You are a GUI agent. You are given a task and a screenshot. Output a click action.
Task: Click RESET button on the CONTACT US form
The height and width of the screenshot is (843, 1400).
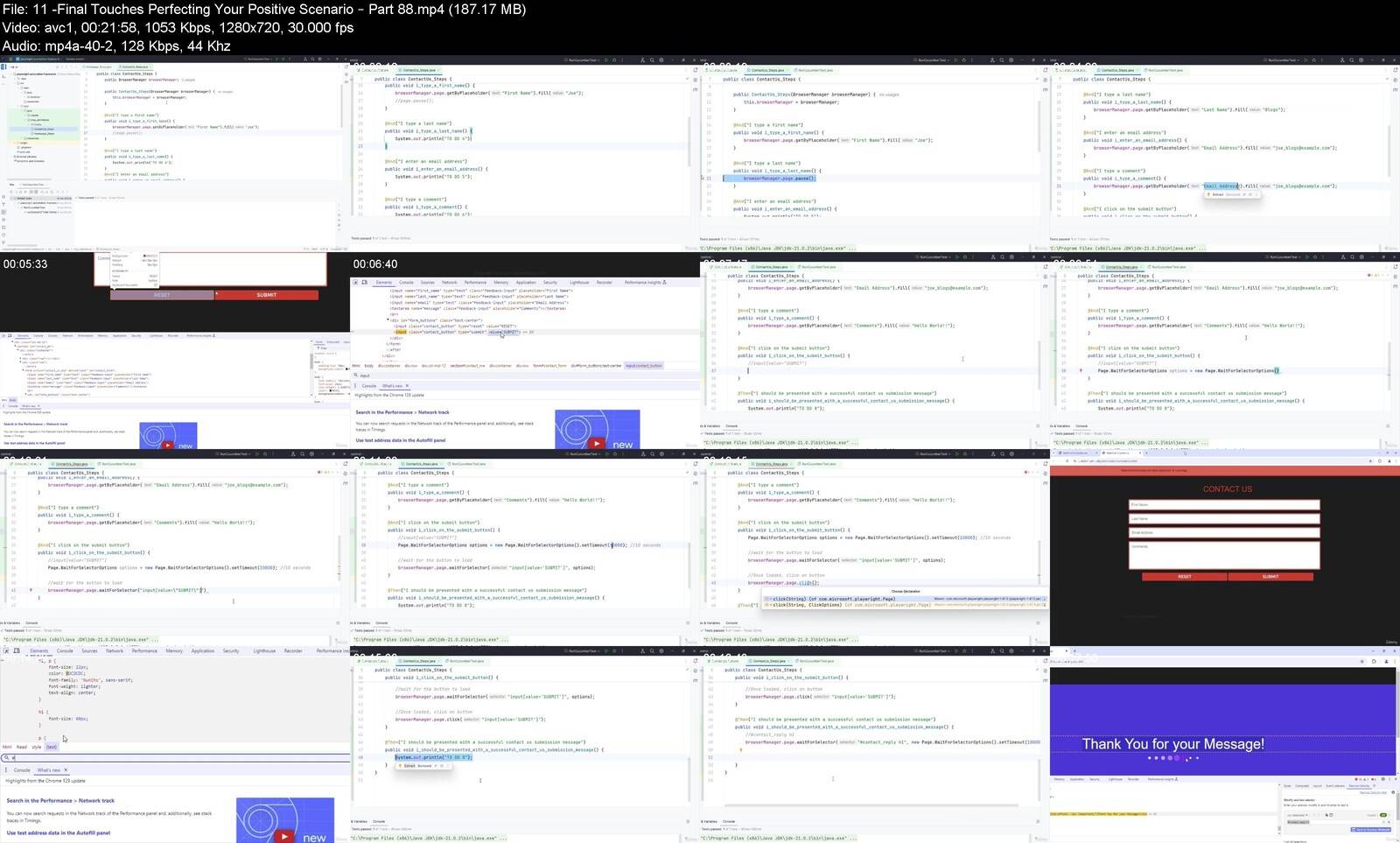point(1185,576)
